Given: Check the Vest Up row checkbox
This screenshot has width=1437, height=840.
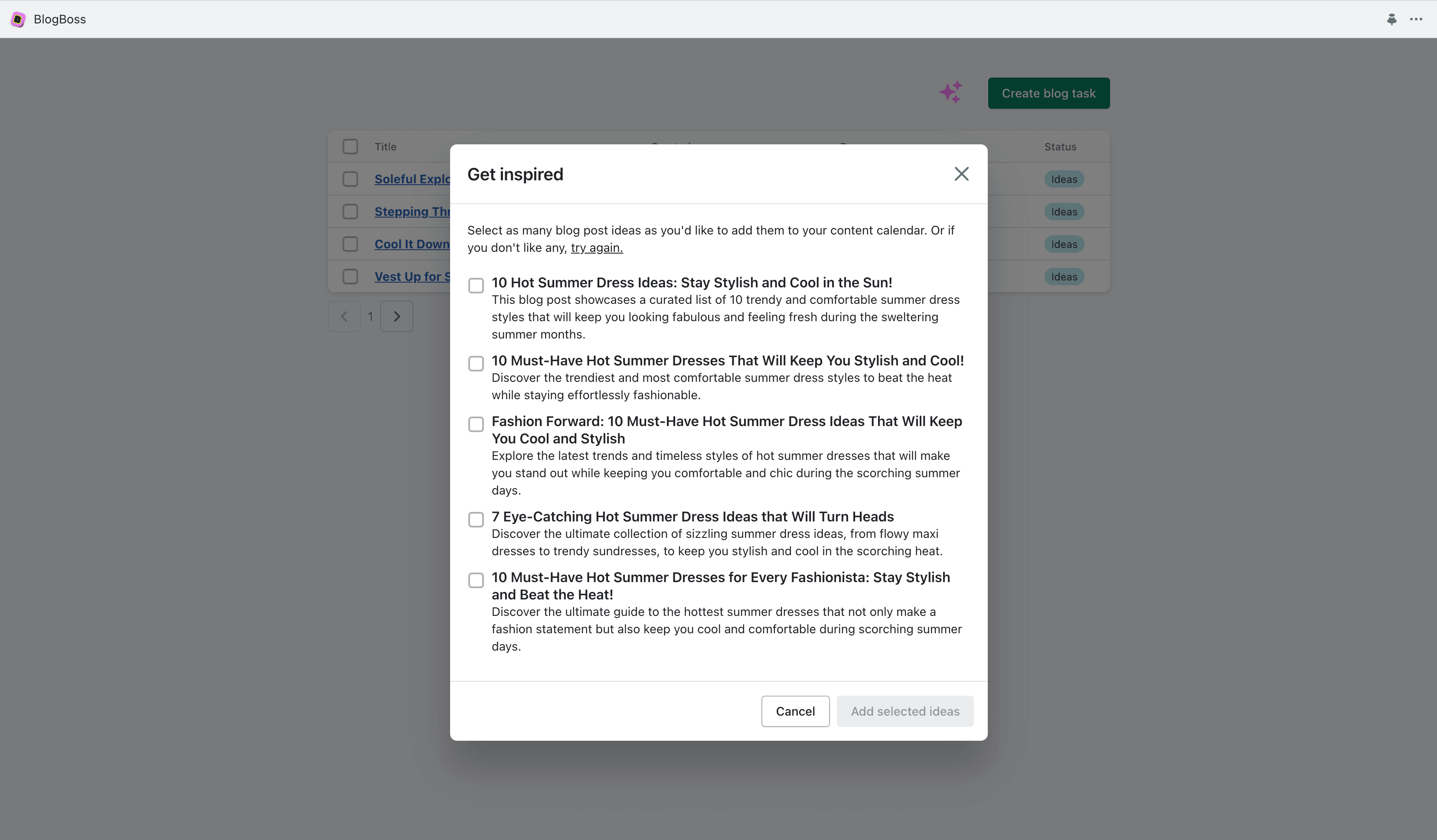Looking at the screenshot, I should tap(350, 277).
